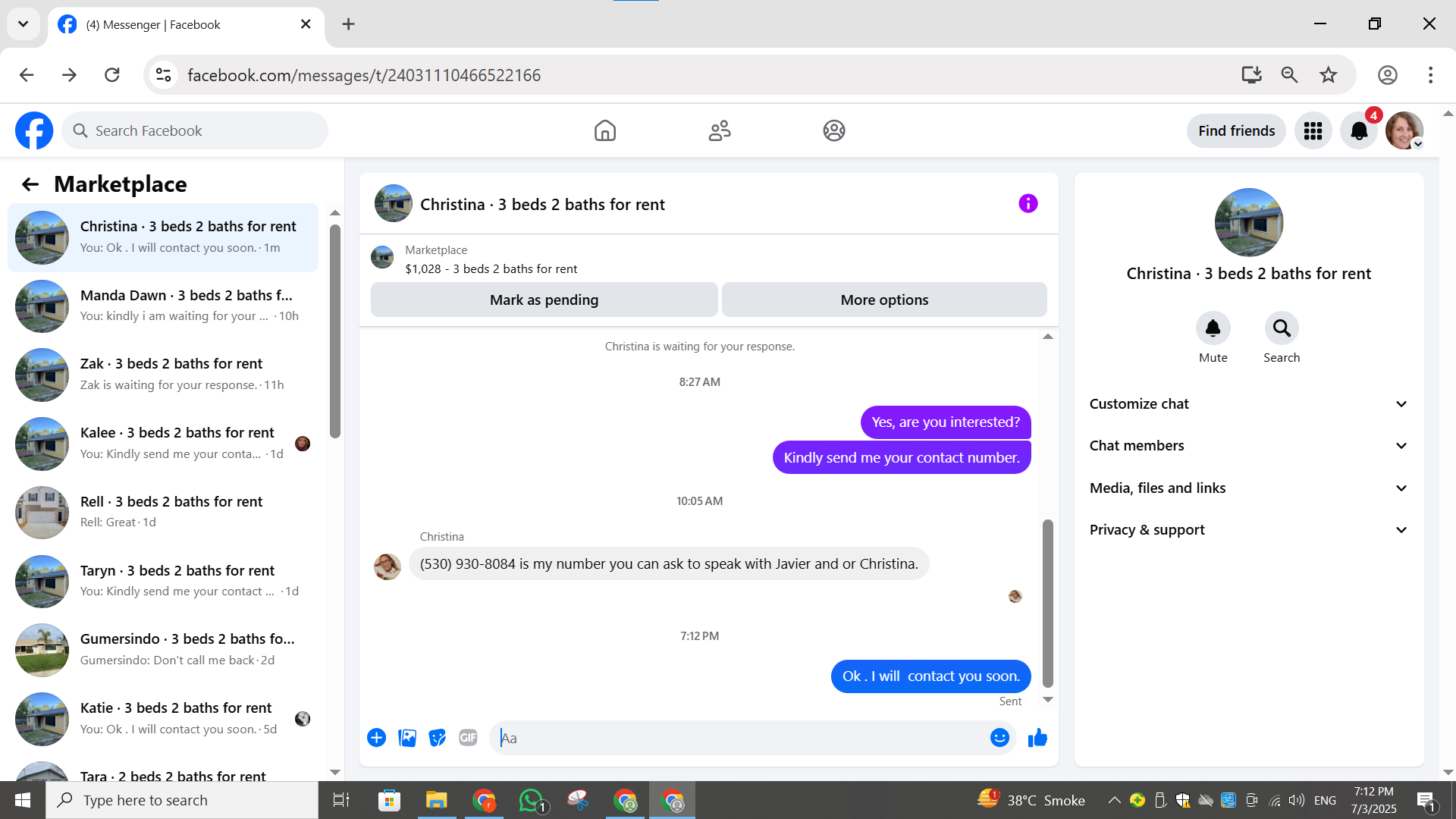Click the thumbs-up like send icon
Viewport: 1456px width, 819px height.
pos(1037,738)
